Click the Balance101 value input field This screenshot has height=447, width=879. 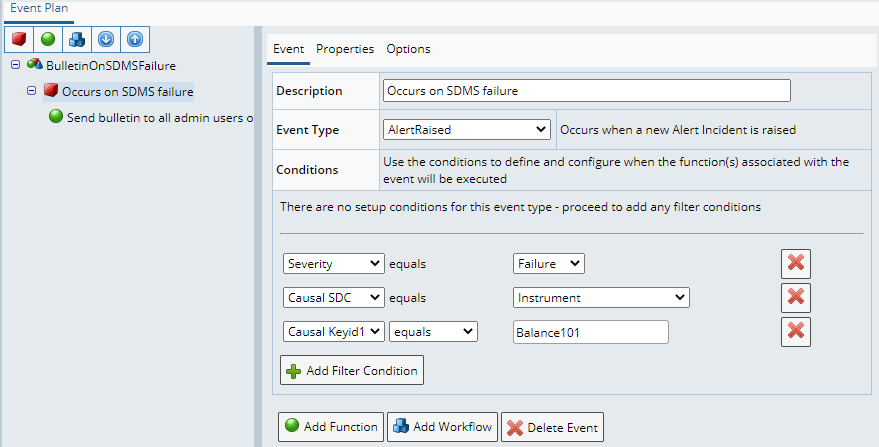tap(591, 332)
